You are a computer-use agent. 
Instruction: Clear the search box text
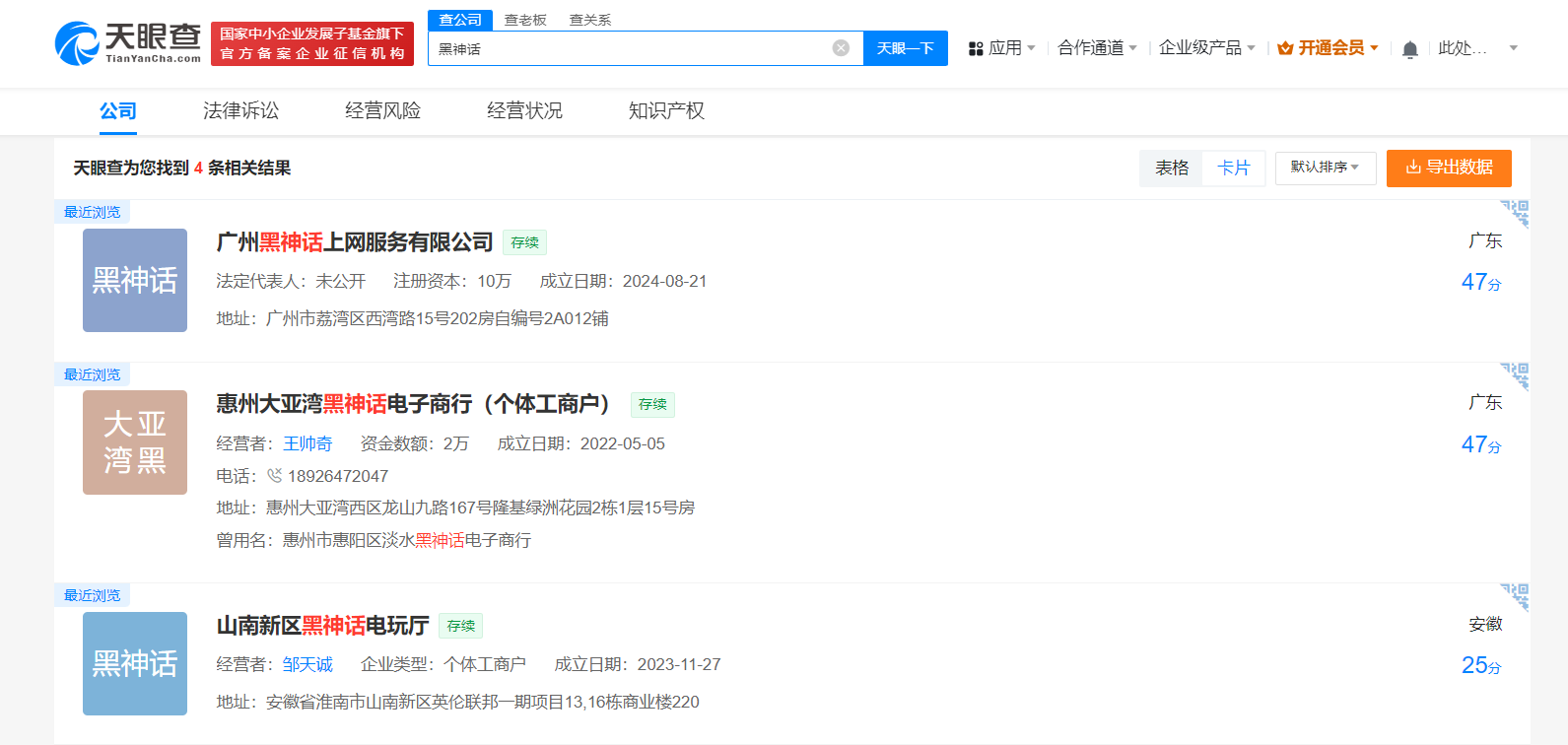[x=841, y=48]
